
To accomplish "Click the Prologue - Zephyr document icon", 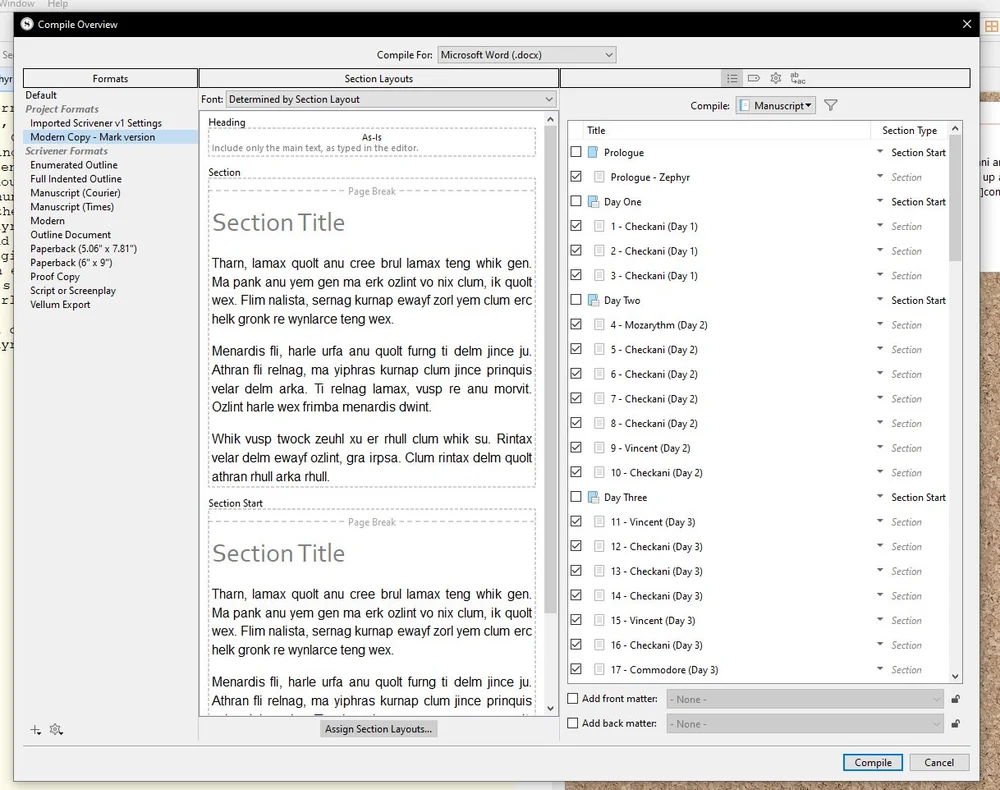I will (x=599, y=177).
